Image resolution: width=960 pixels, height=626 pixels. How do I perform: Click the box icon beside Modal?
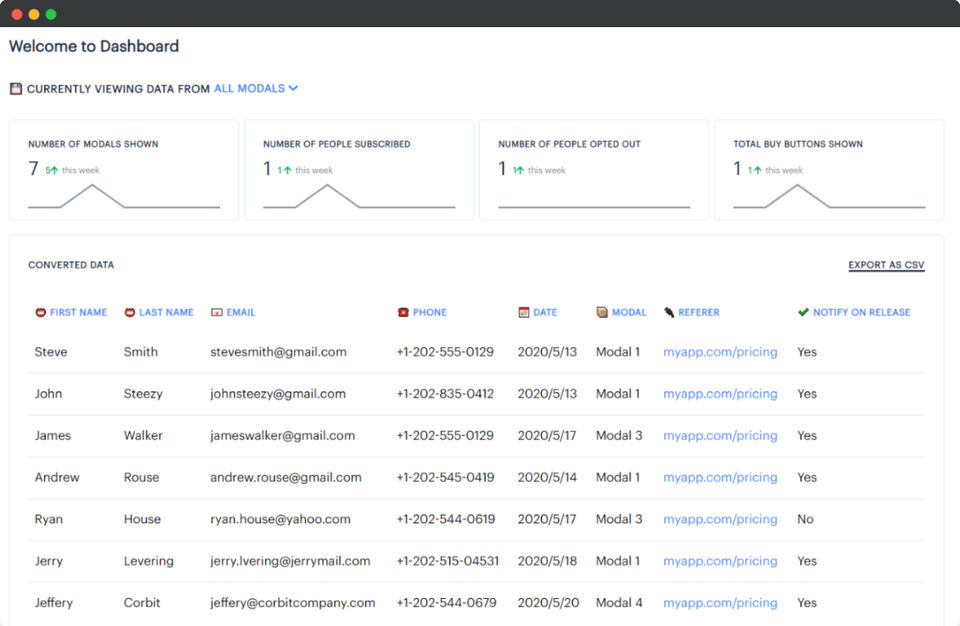602,312
